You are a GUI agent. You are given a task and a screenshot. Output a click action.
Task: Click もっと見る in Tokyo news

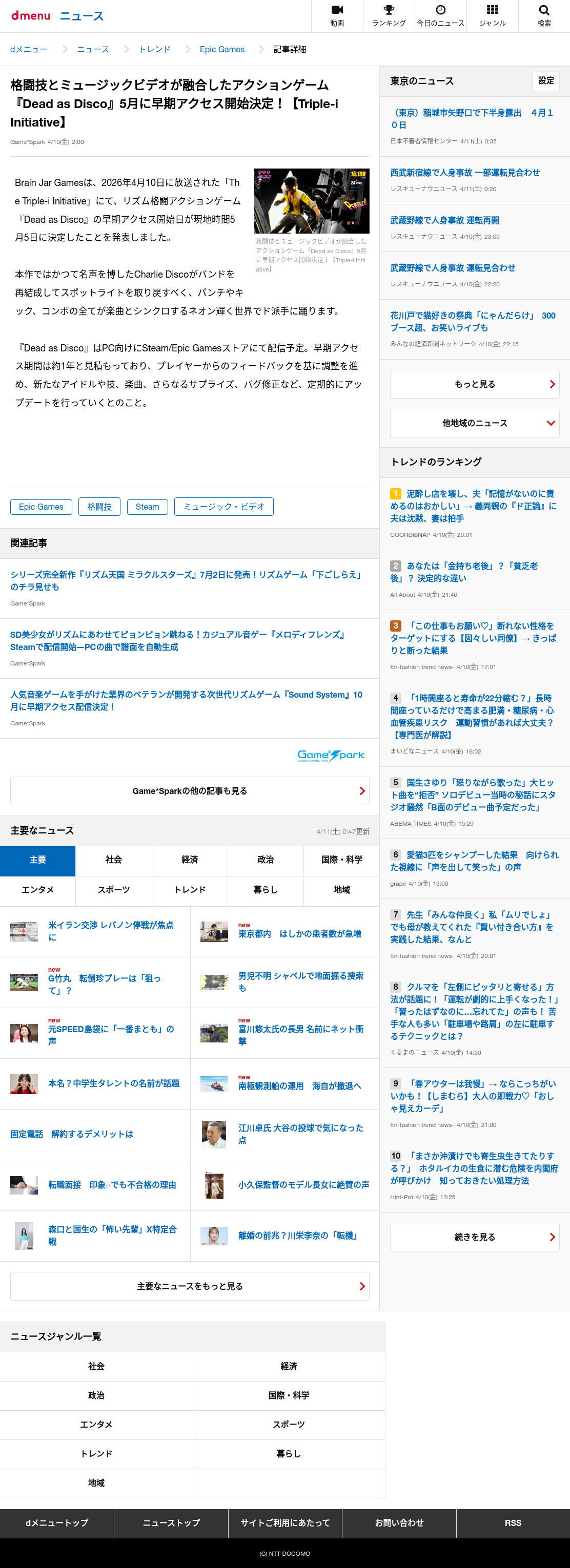(474, 384)
